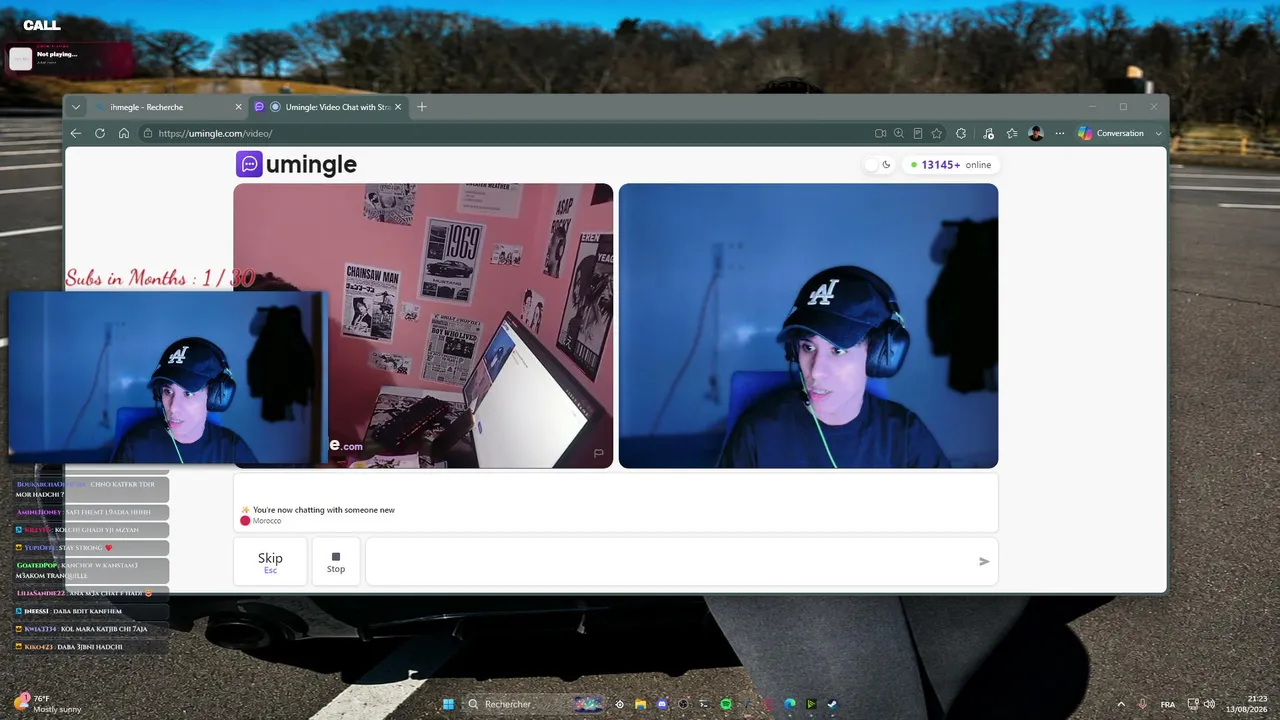Image resolution: width=1280 pixels, height=720 pixels.
Task: Add this page to favorites with the star
Action: tap(937, 133)
